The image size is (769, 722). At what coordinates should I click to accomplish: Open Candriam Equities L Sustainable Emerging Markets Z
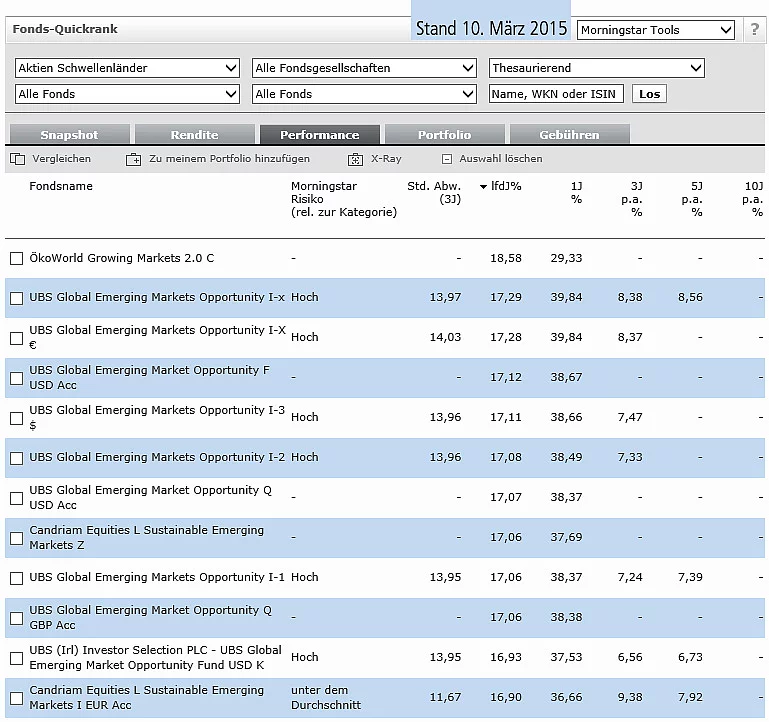click(x=147, y=537)
